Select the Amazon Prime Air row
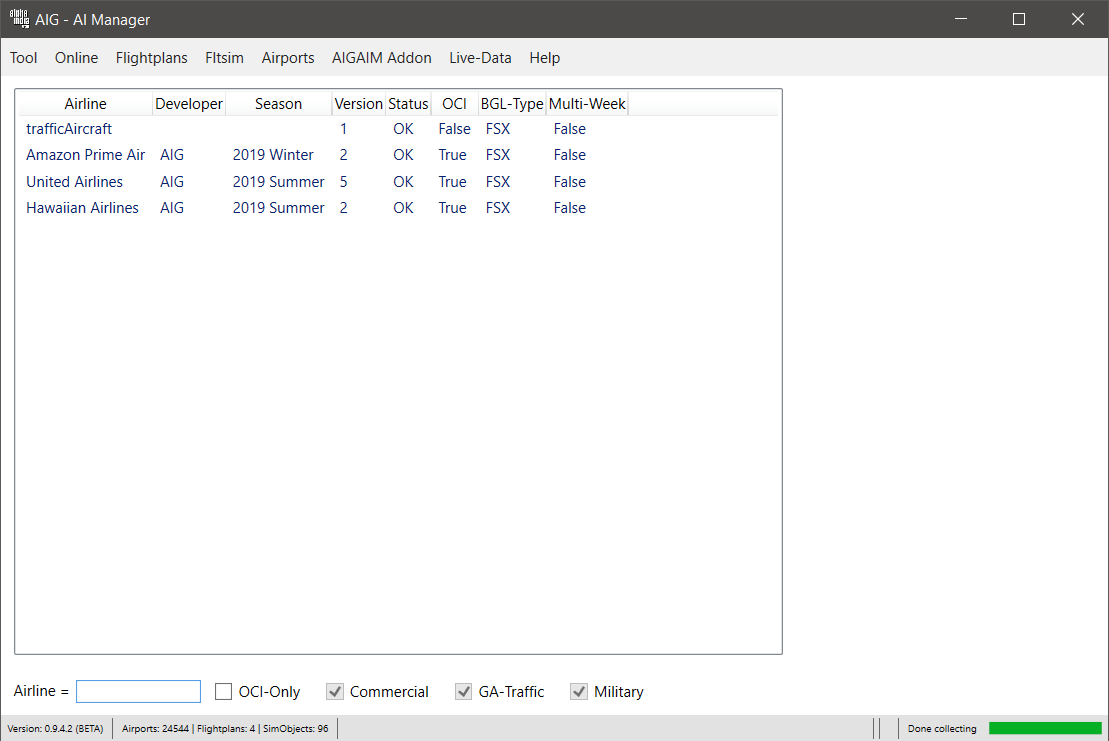 click(398, 155)
